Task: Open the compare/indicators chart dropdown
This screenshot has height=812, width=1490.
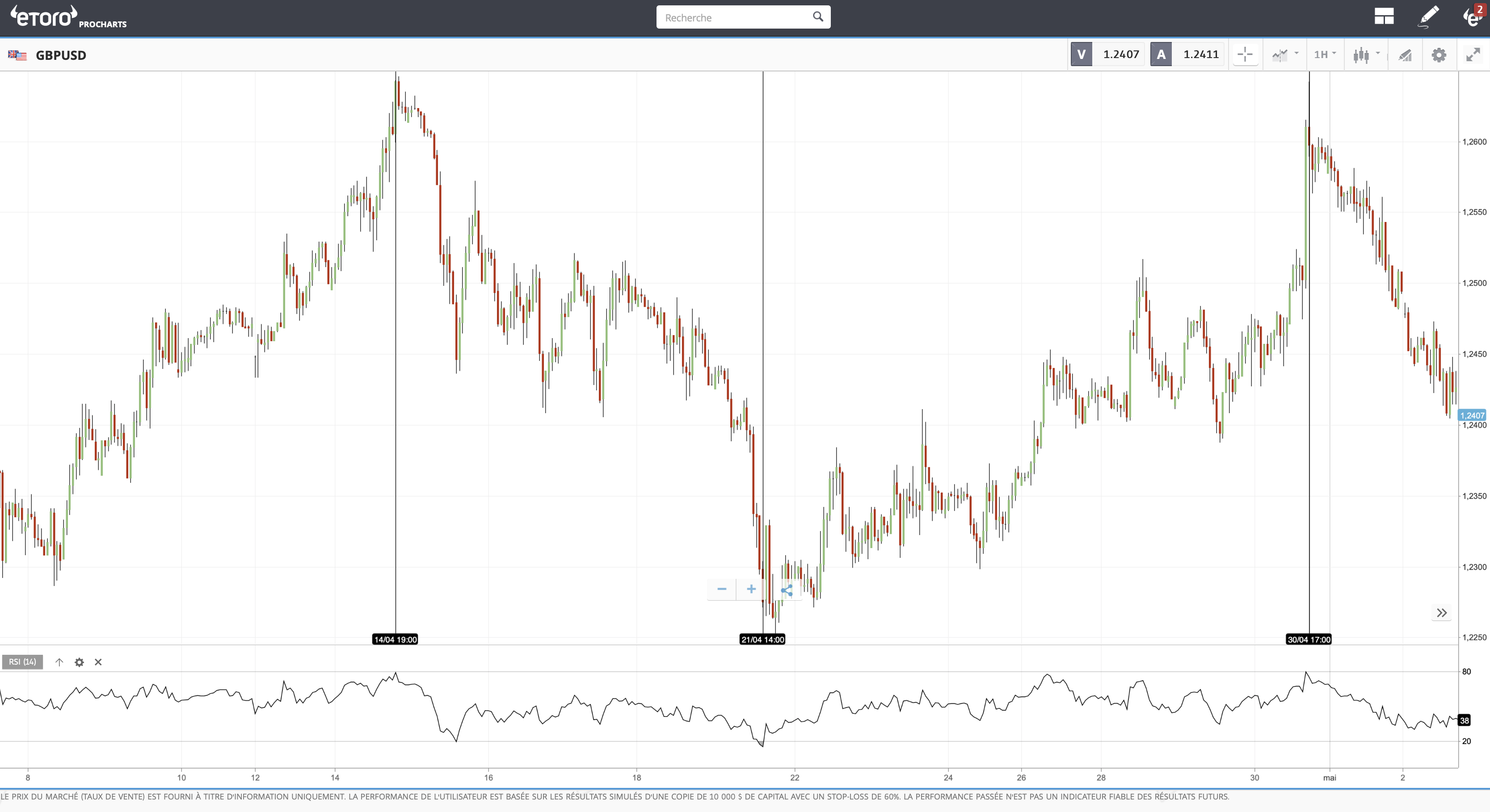Action: click(1285, 54)
